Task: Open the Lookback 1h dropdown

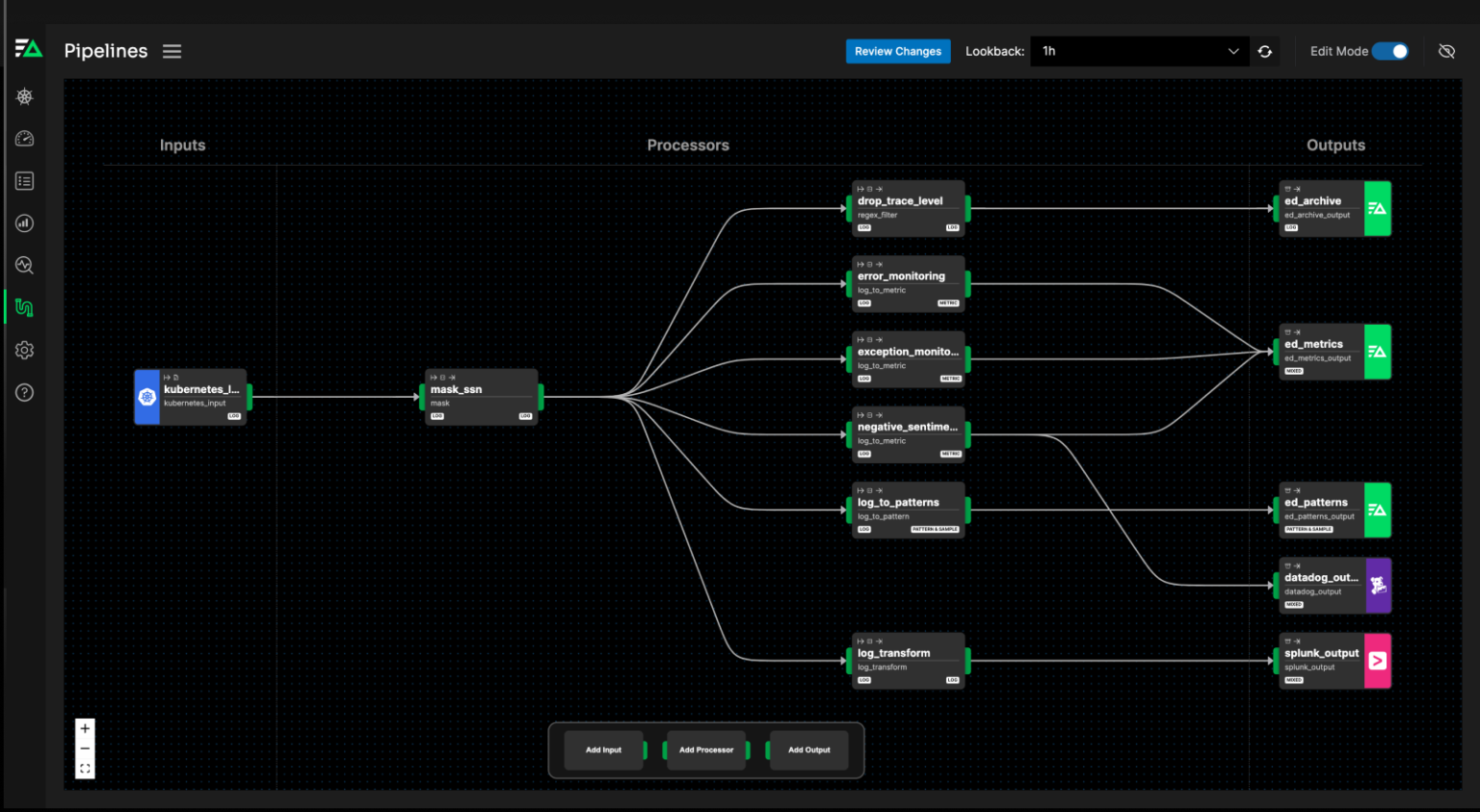Action: [1140, 52]
